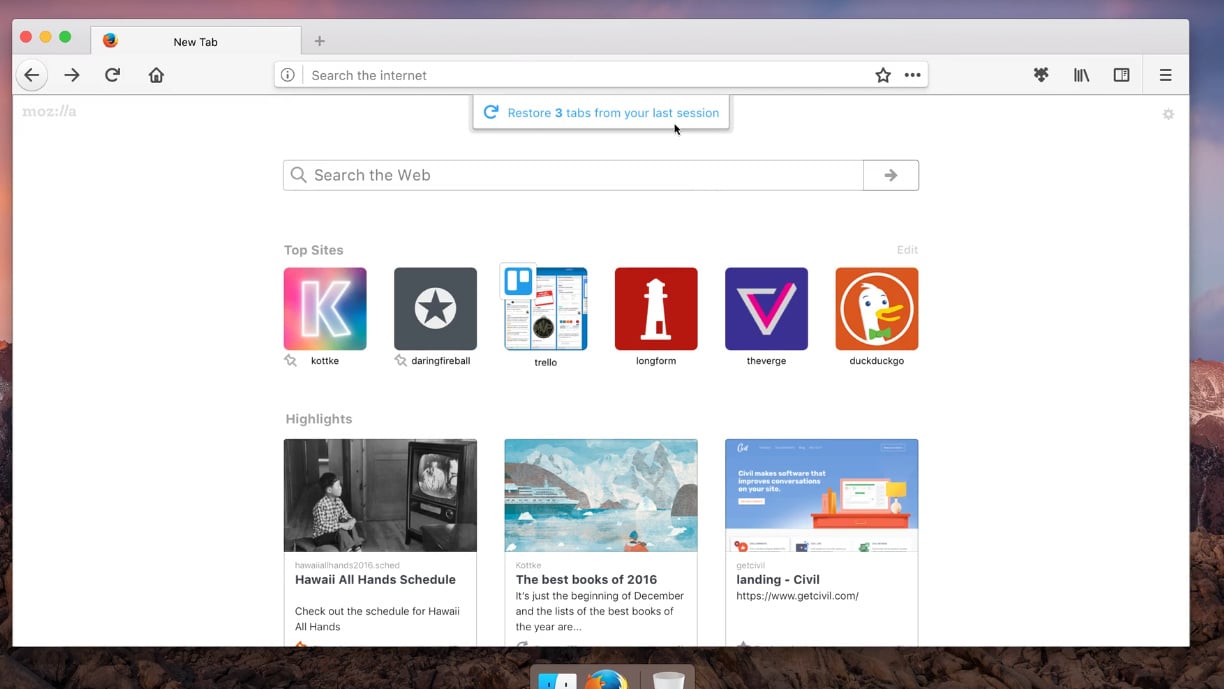Edit the Top Sites section
Image resolution: width=1224 pixels, height=689 pixels.
click(907, 250)
